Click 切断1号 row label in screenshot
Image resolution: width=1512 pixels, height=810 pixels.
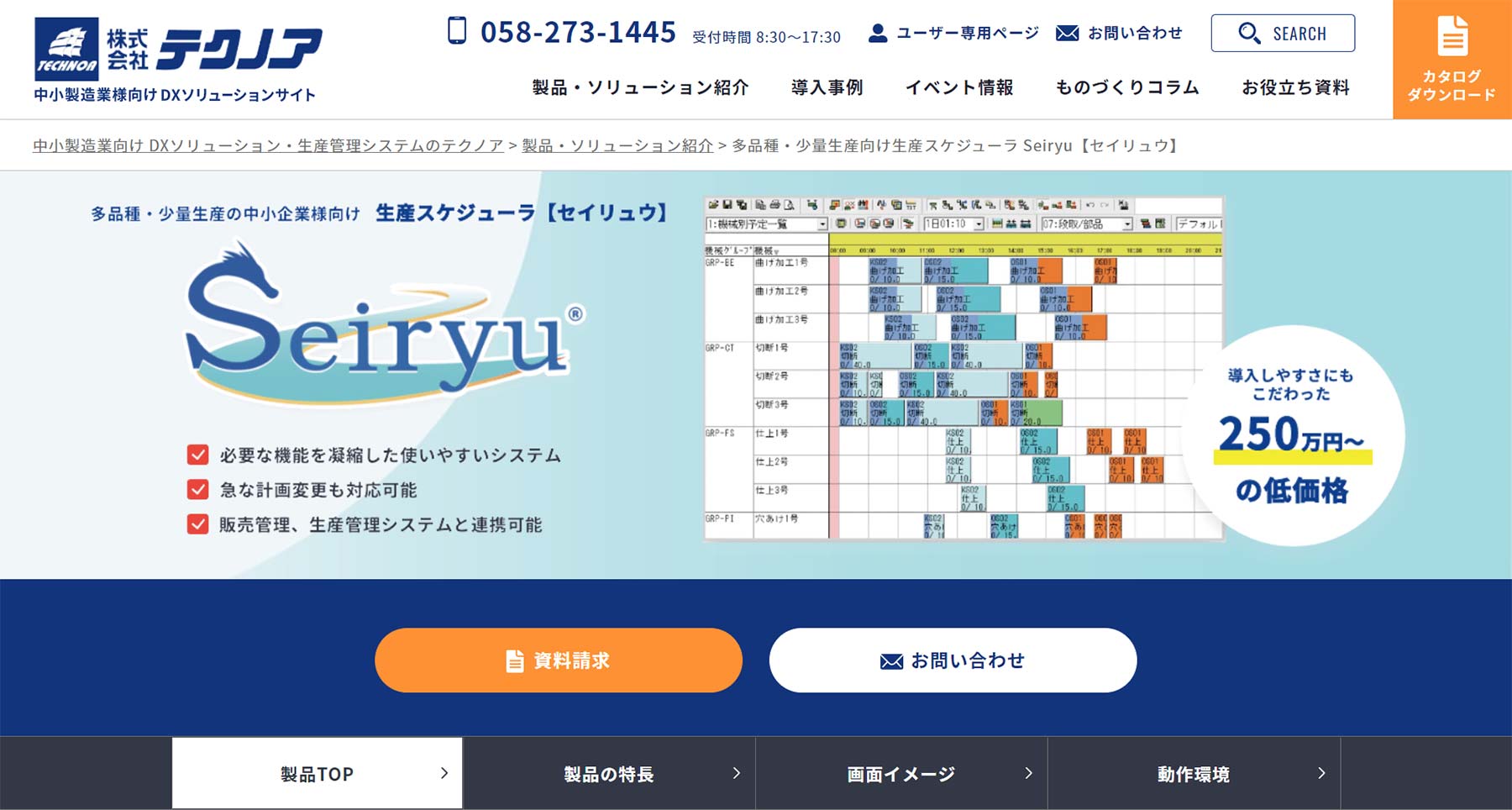pyautogui.click(x=771, y=348)
